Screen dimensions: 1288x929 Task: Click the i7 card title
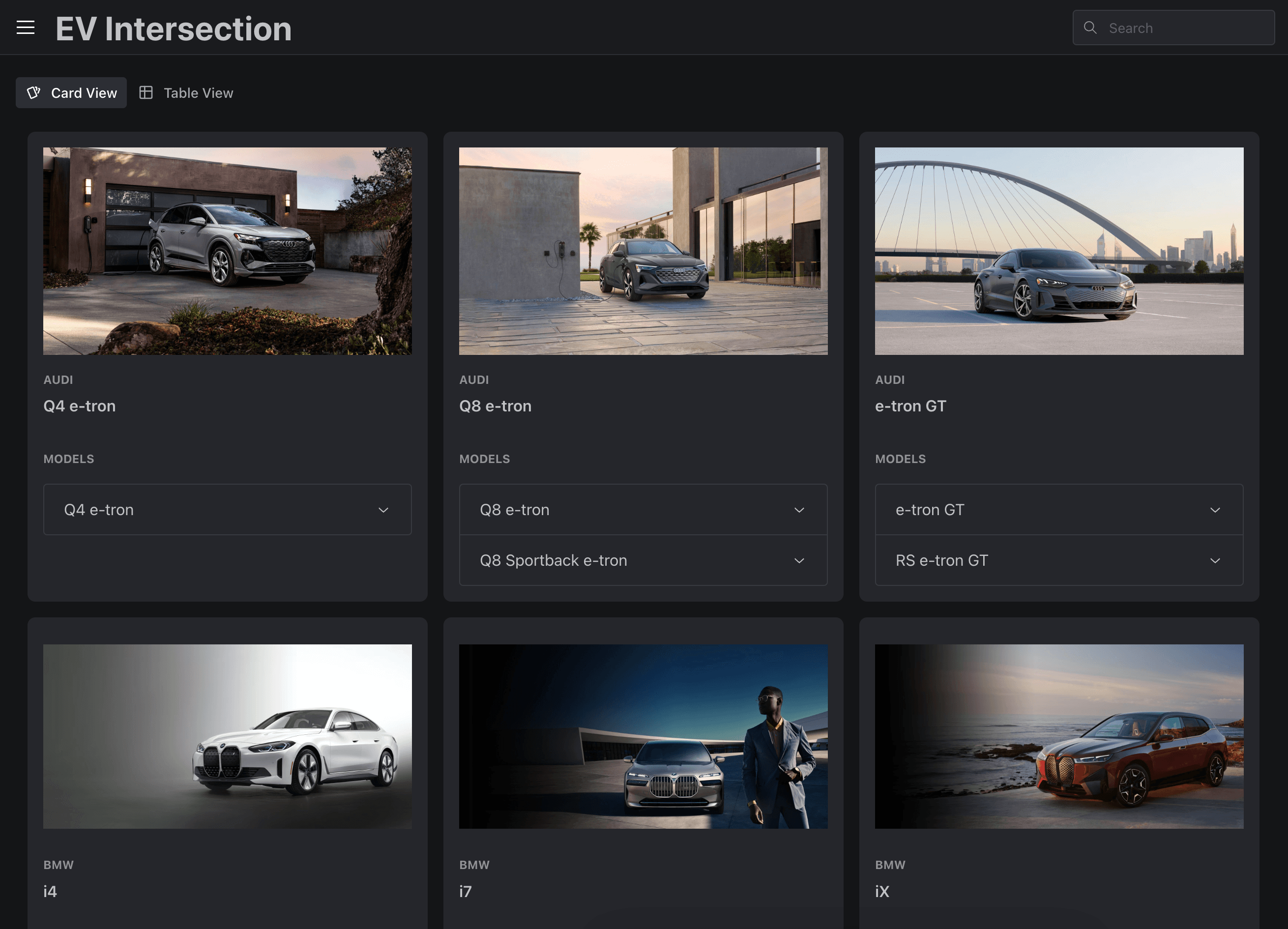(x=465, y=891)
